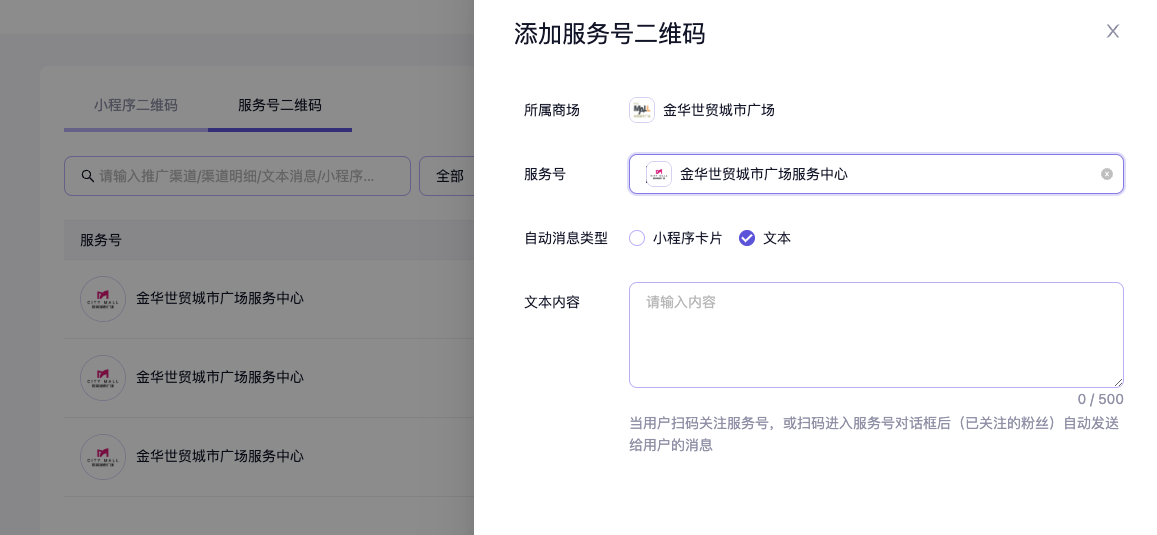Click the second row's City Mall avatar
The image size is (1157, 535).
(x=103, y=378)
